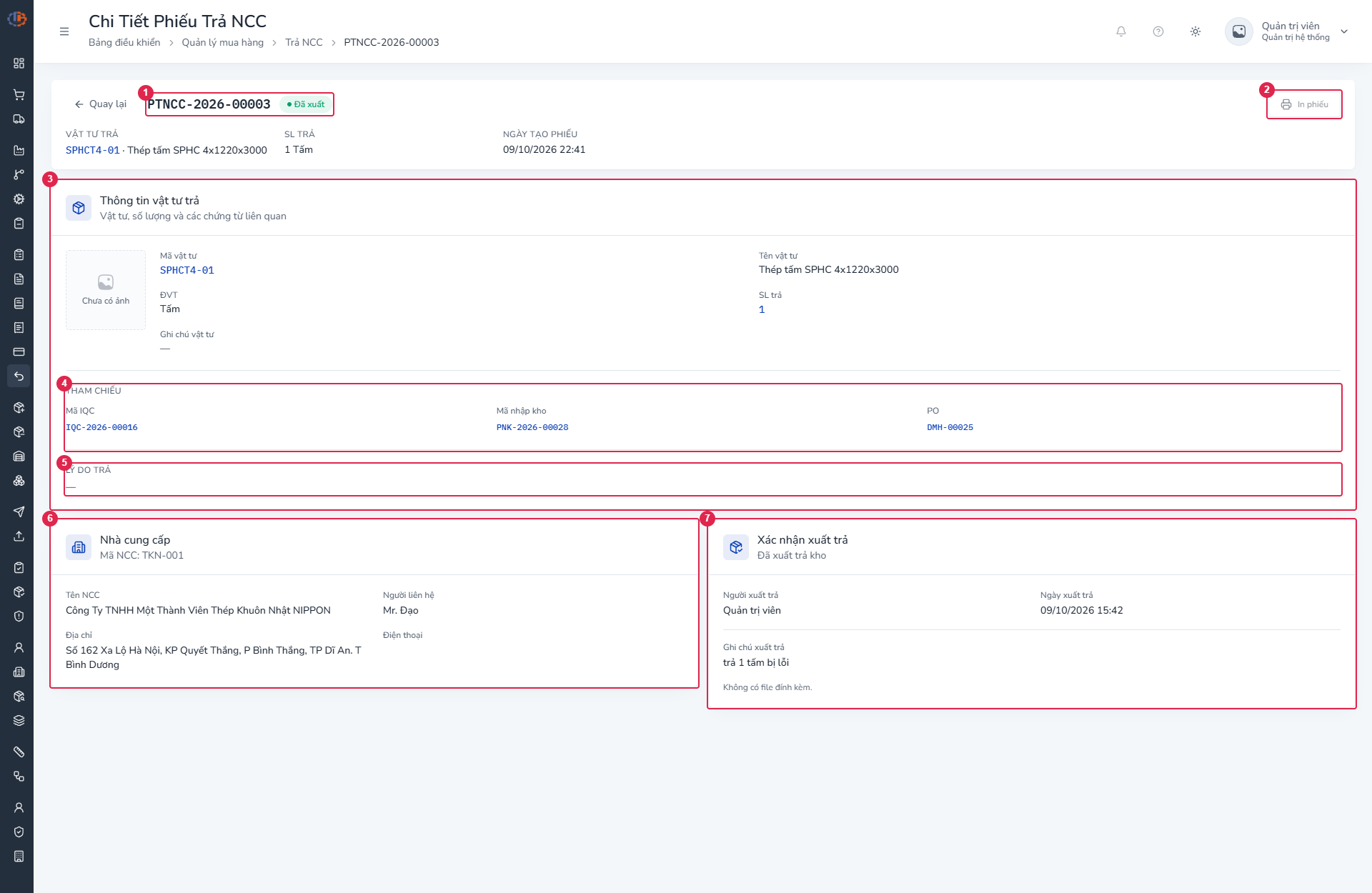Open the cog gear sidebar icon
1372x893 pixels.
(x=19, y=199)
